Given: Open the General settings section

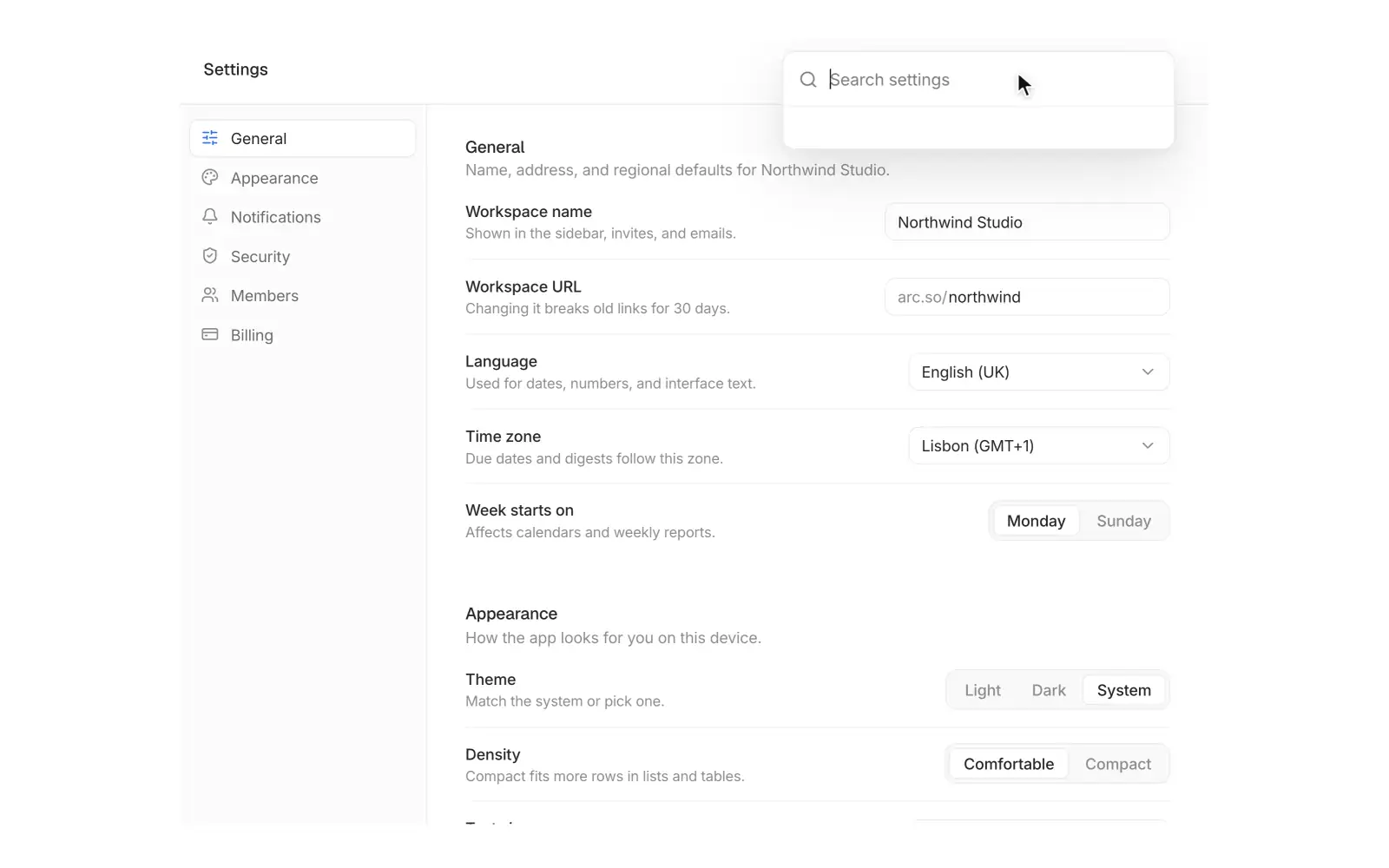Looking at the screenshot, I should 303,138.
